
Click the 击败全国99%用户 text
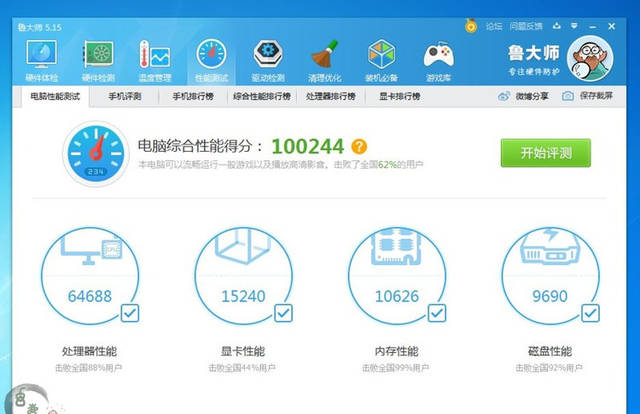point(396,368)
